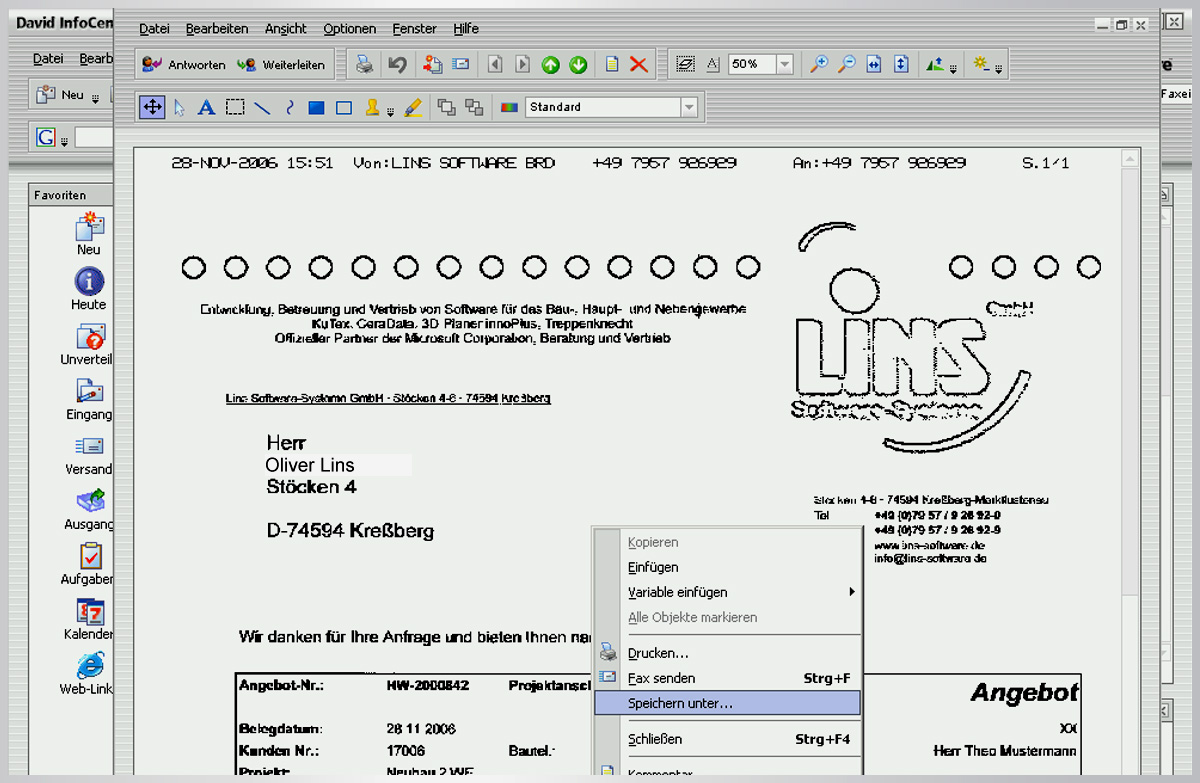Choose Speichern unter... from context menu

tap(727, 703)
